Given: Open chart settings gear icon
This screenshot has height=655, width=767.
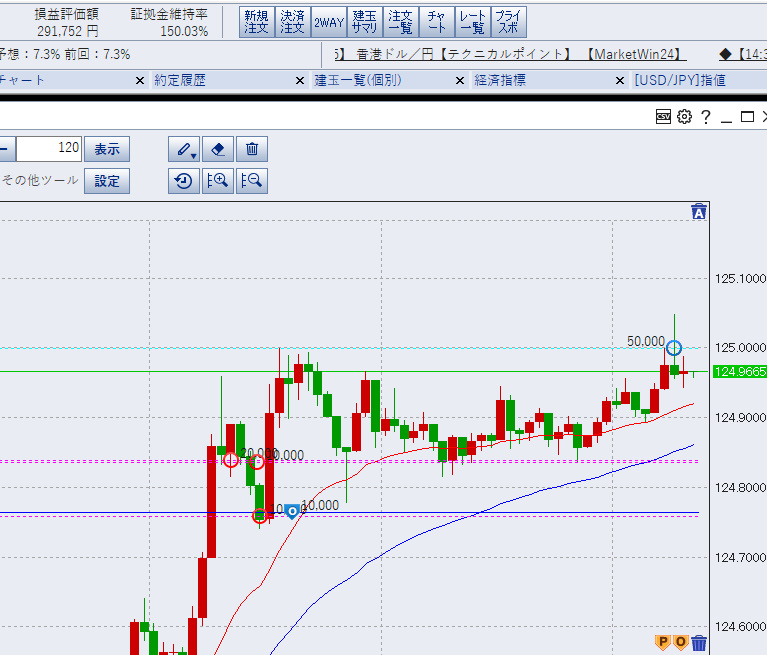Looking at the screenshot, I should point(684,117).
